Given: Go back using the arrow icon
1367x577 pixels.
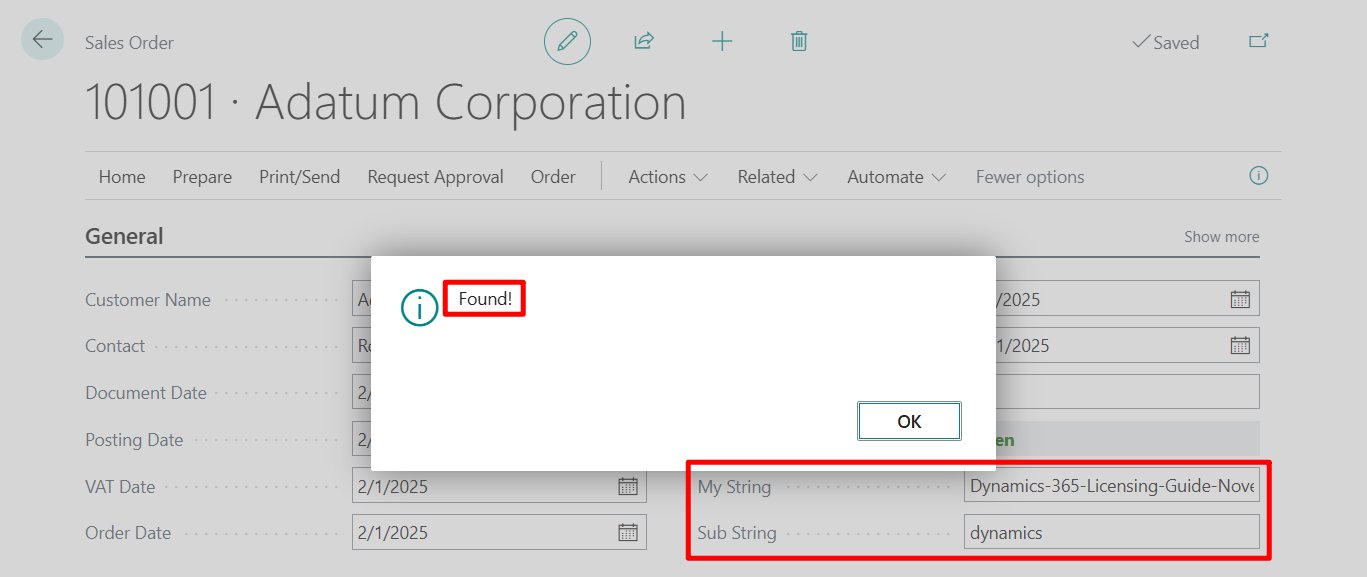Looking at the screenshot, I should pos(42,40).
